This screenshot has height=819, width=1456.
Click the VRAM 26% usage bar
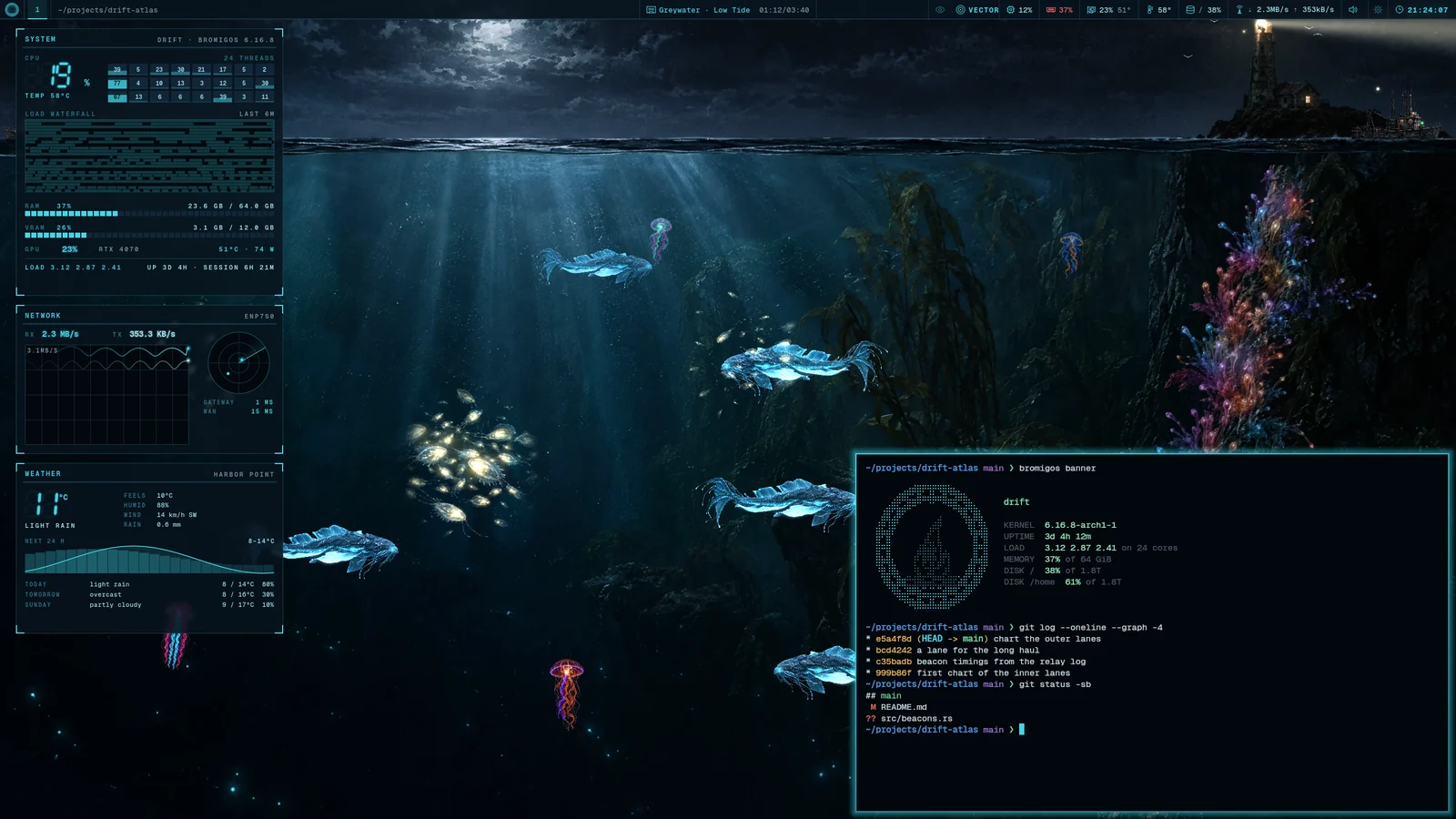coord(149,236)
